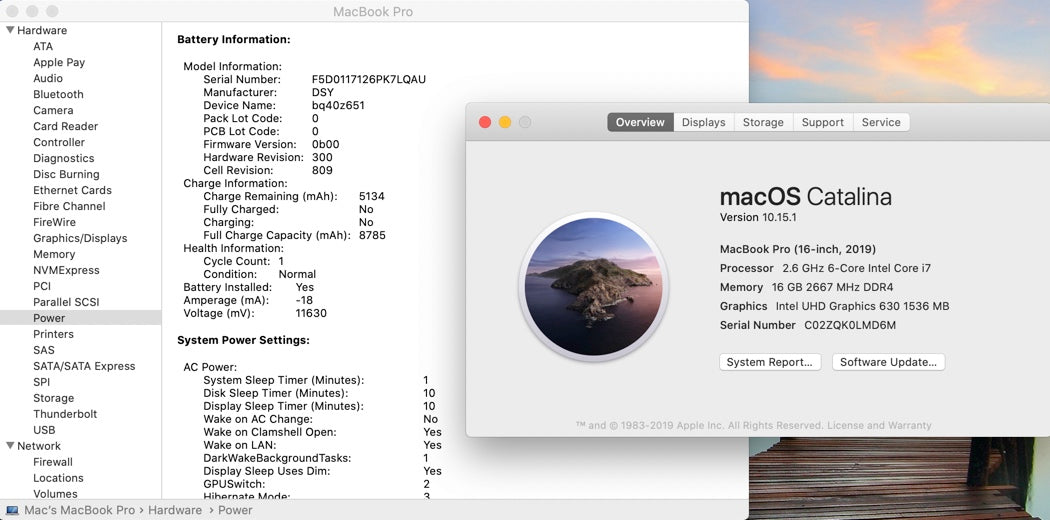Open the Audio hardware entry

coord(48,78)
